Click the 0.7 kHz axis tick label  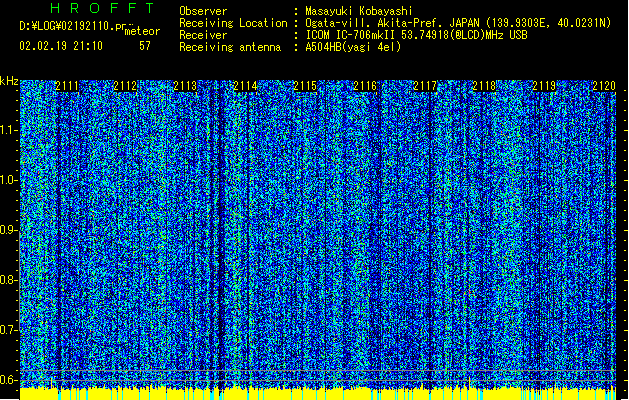click(8, 330)
